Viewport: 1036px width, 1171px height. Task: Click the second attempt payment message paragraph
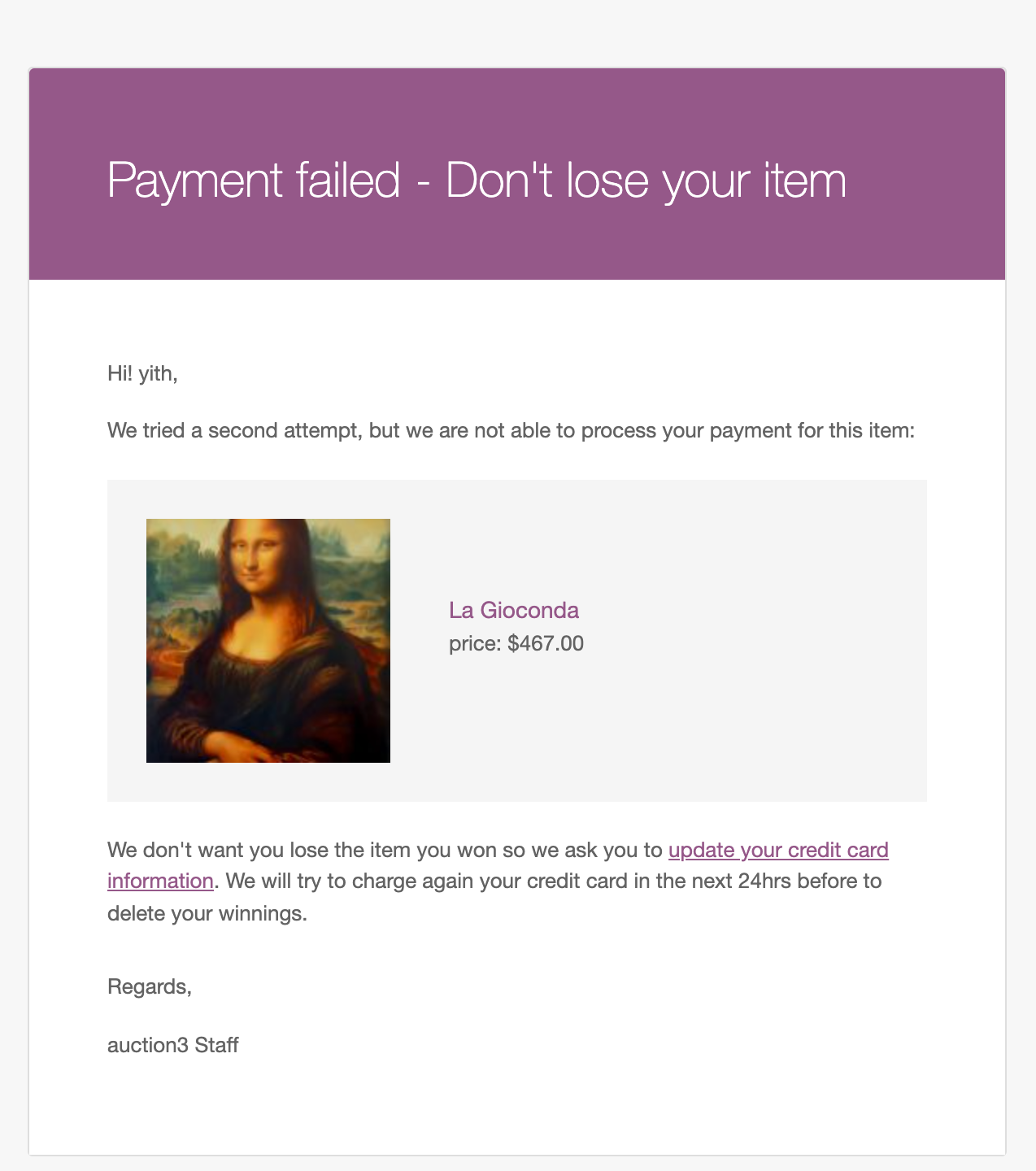(511, 430)
